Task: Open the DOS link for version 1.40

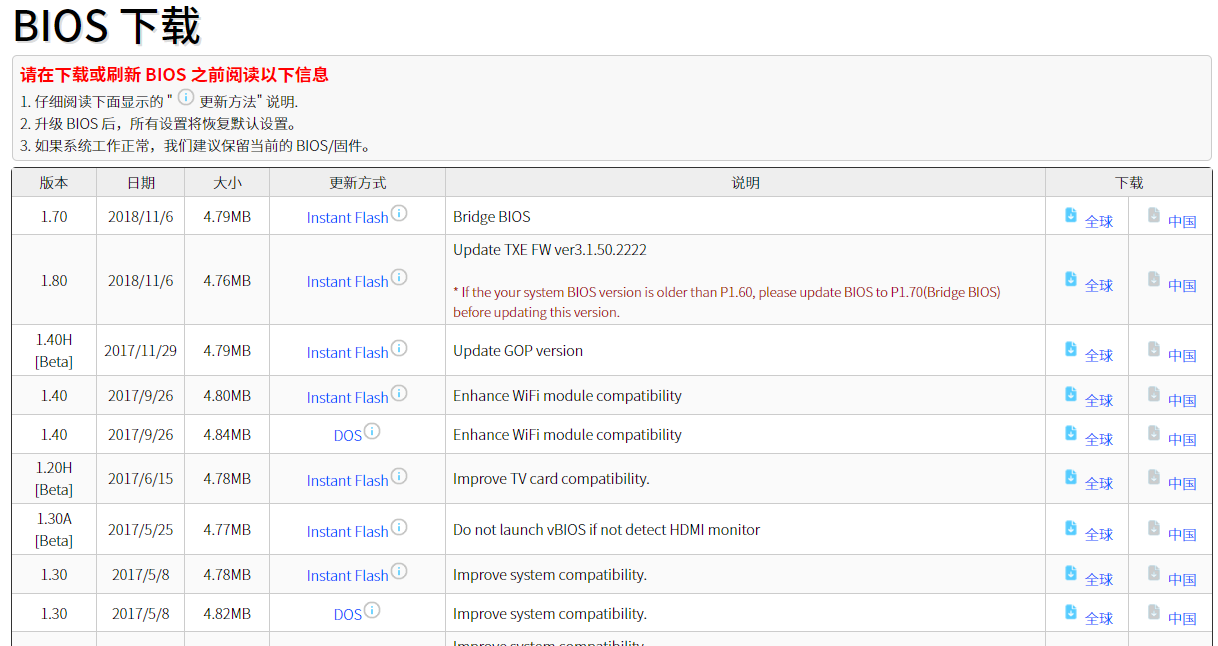Action: point(347,436)
